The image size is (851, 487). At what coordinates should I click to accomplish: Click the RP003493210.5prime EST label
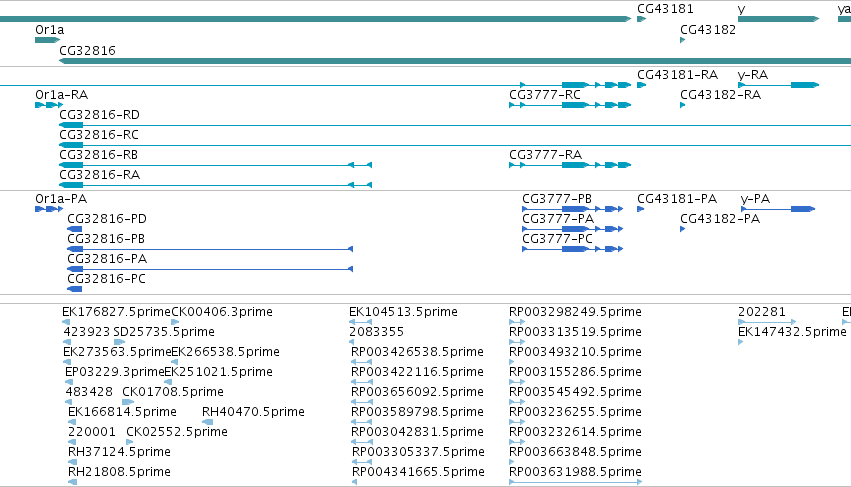tap(575, 352)
